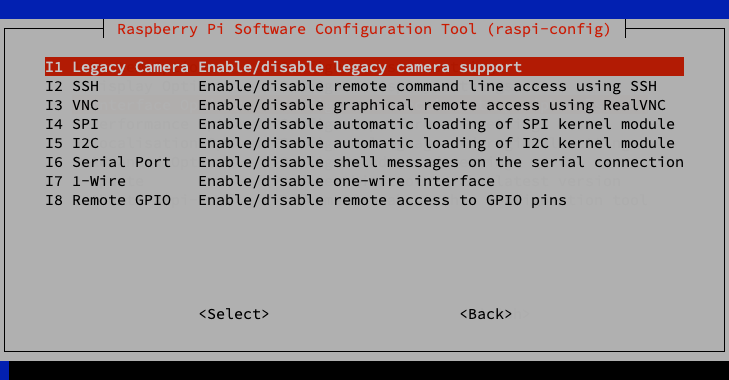Click the <Back> button
The width and height of the screenshot is (729, 380).
pos(486,314)
